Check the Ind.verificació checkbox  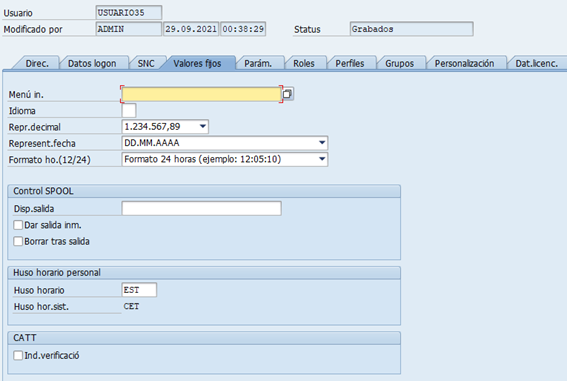18,355
